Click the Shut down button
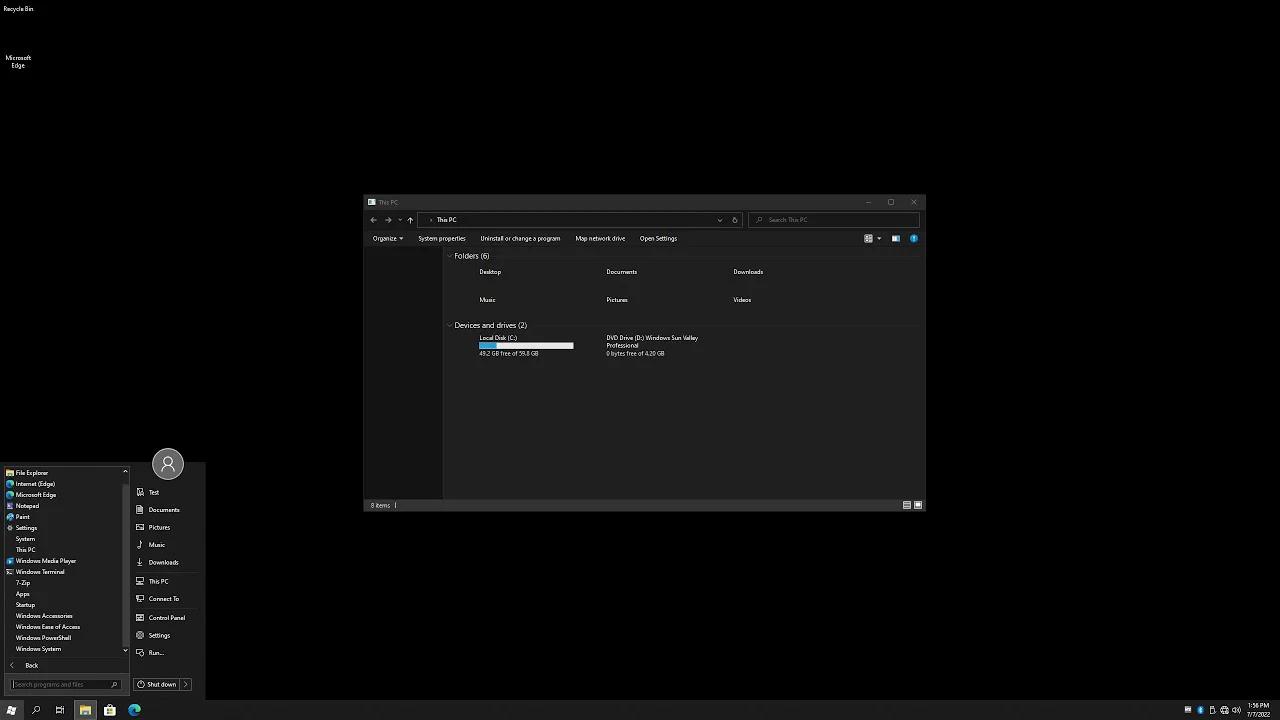The width and height of the screenshot is (1280, 720). 160,684
